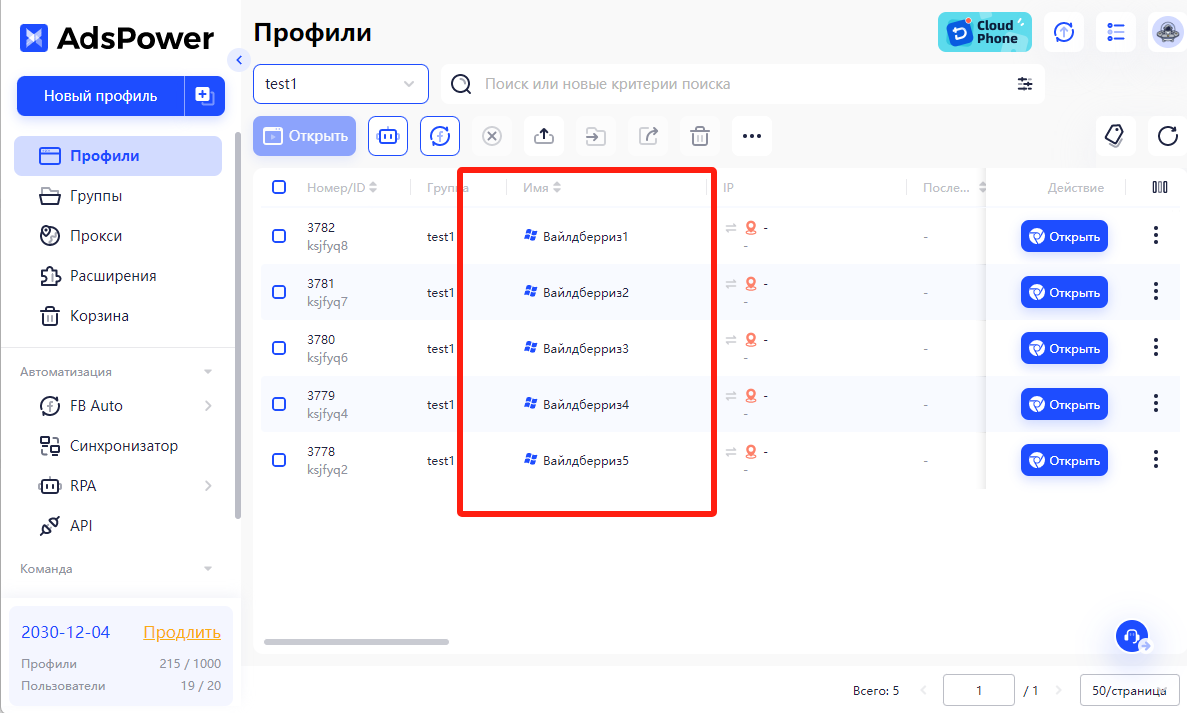
Task: Click the Новый профиль button
Action: pos(101,95)
